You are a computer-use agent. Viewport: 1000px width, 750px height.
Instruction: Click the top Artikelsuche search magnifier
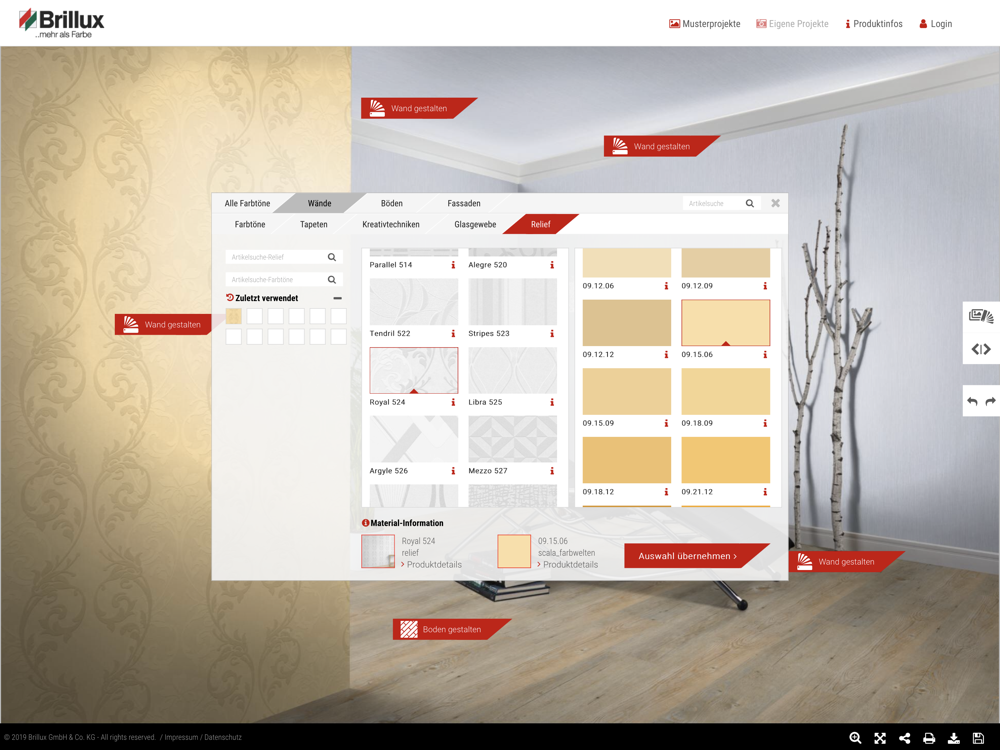click(750, 203)
